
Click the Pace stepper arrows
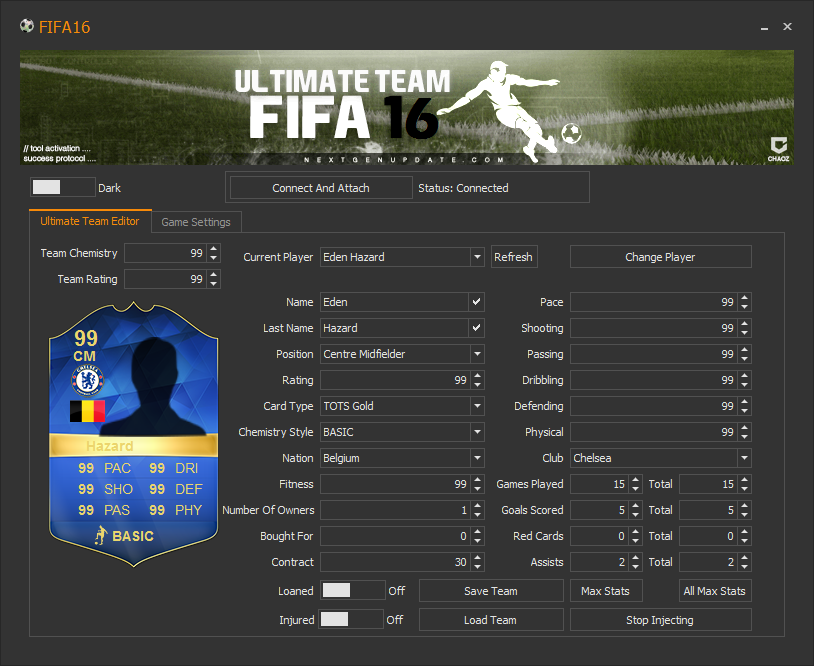[x=744, y=302]
